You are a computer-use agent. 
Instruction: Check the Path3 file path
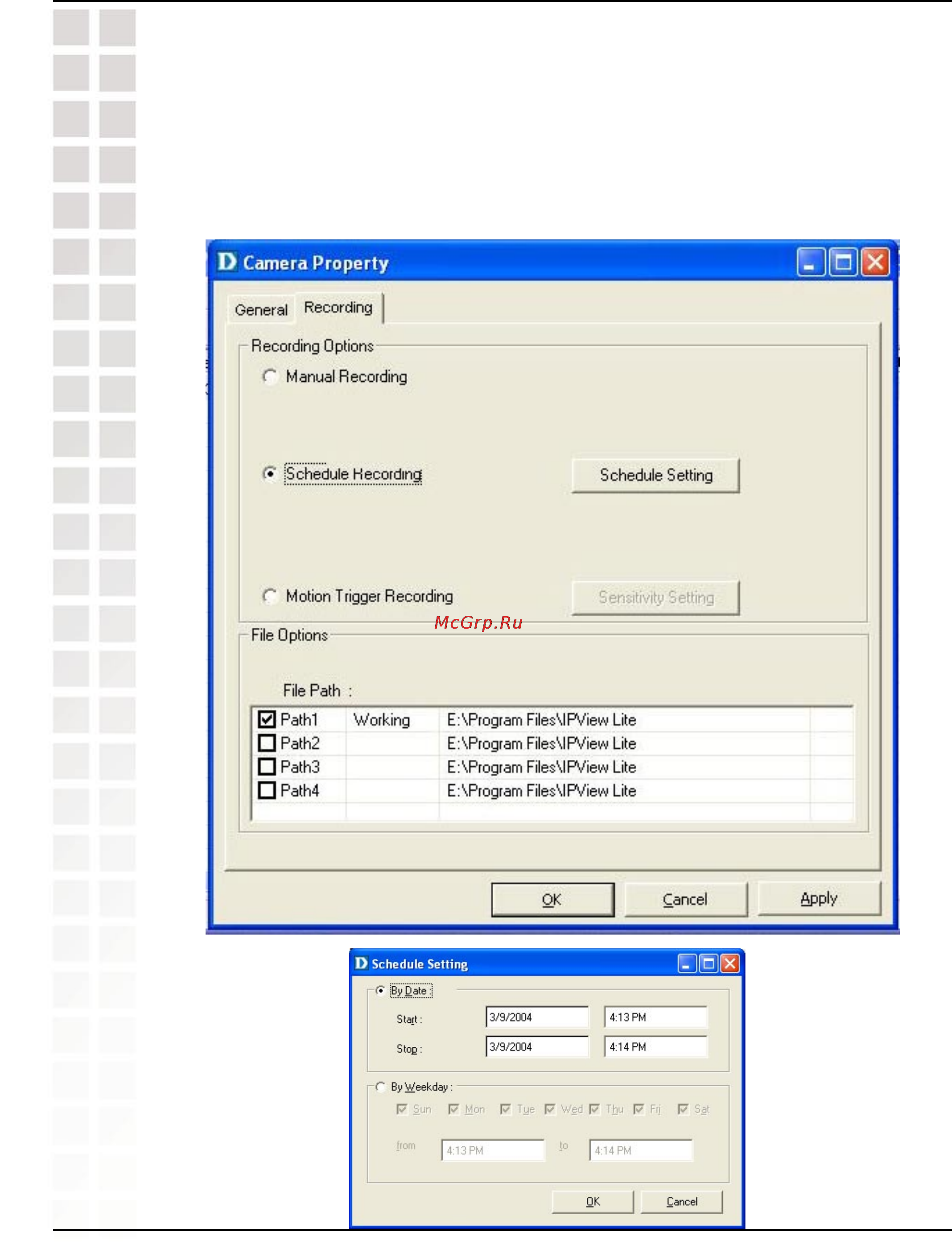coord(266,766)
